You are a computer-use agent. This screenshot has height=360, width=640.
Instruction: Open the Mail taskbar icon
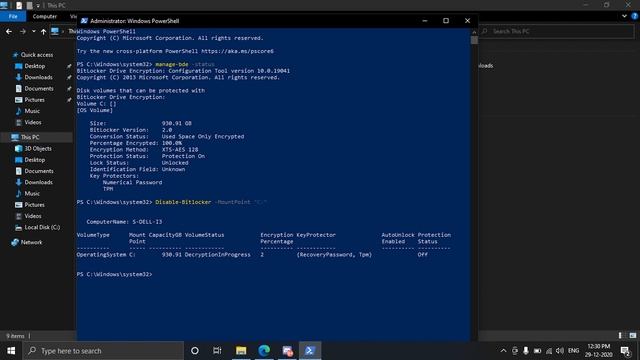287,351
